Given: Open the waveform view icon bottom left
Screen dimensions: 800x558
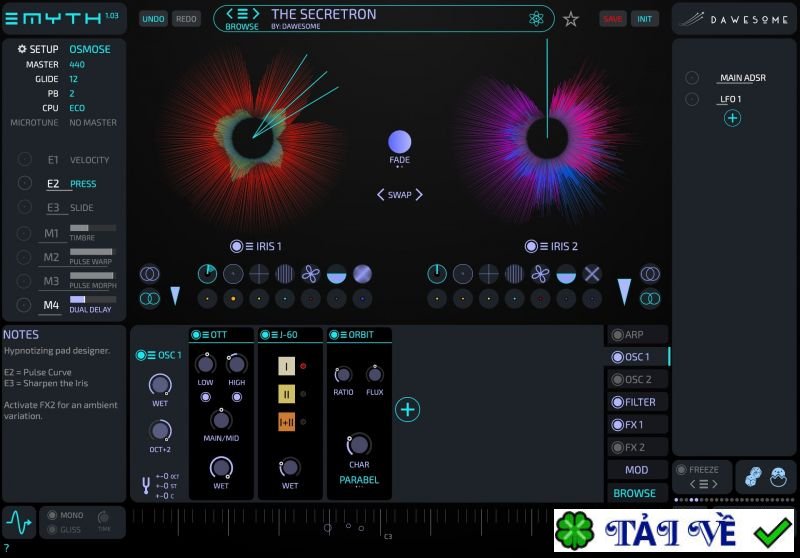Looking at the screenshot, I should (x=19, y=522).
